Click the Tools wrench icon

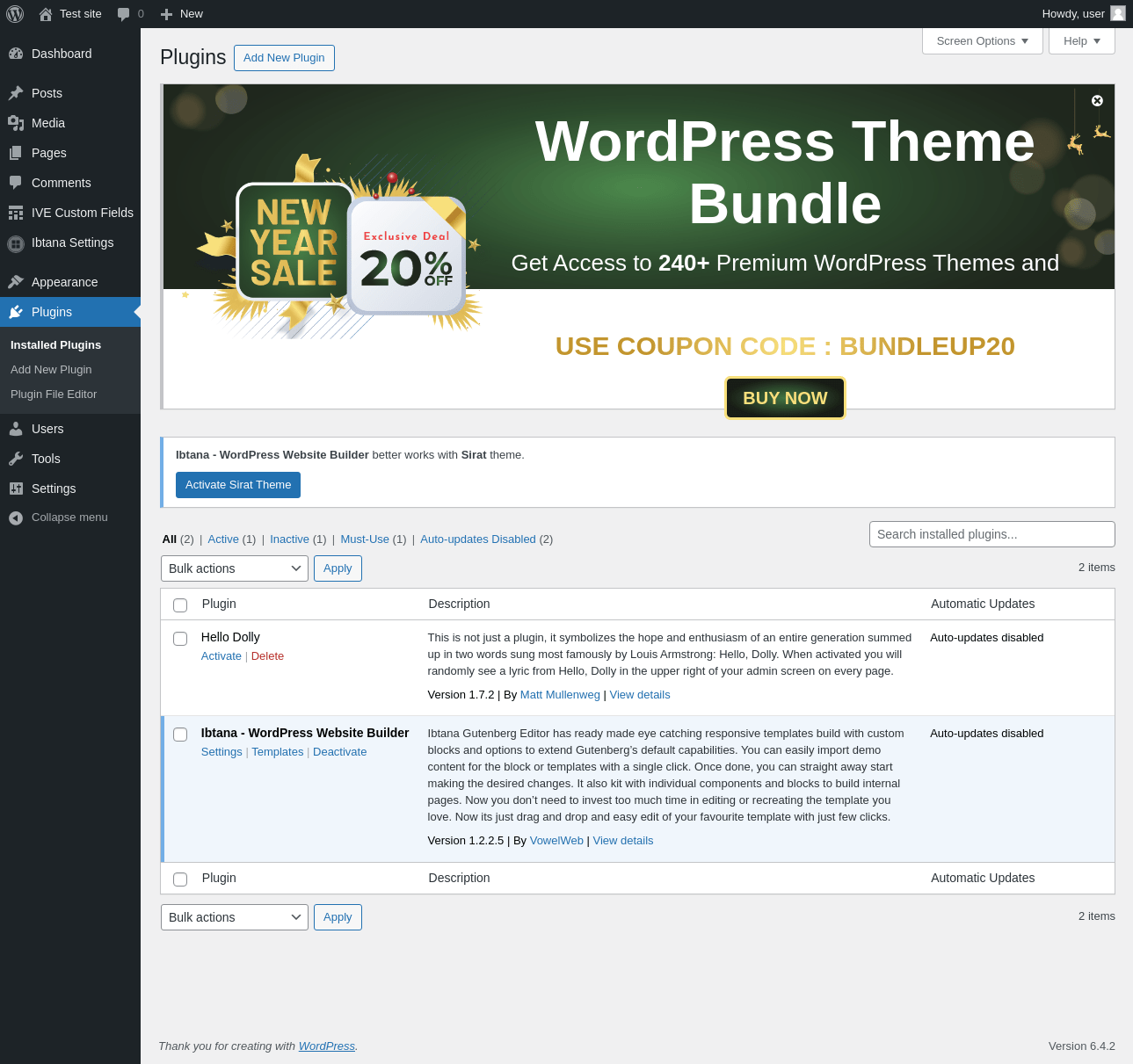point(16,459)
